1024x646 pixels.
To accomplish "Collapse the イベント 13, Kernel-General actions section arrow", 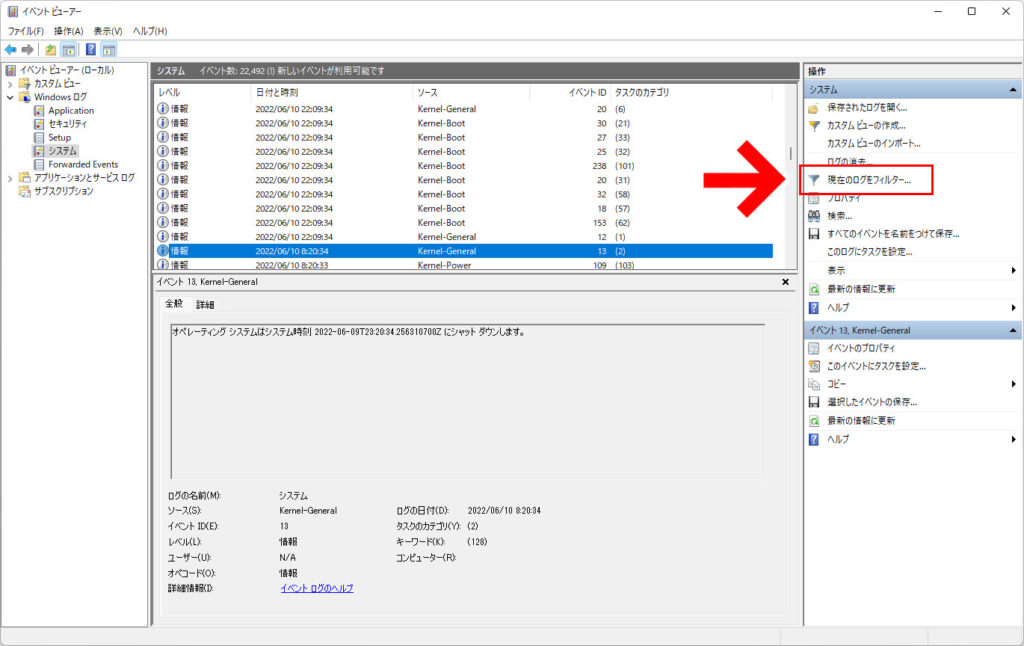I will tap(1013, 331).
